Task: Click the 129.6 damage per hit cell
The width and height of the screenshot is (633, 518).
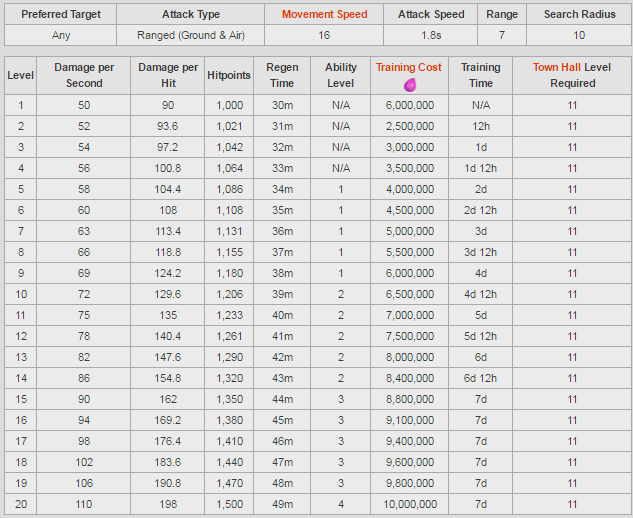Action: [168, 294]
